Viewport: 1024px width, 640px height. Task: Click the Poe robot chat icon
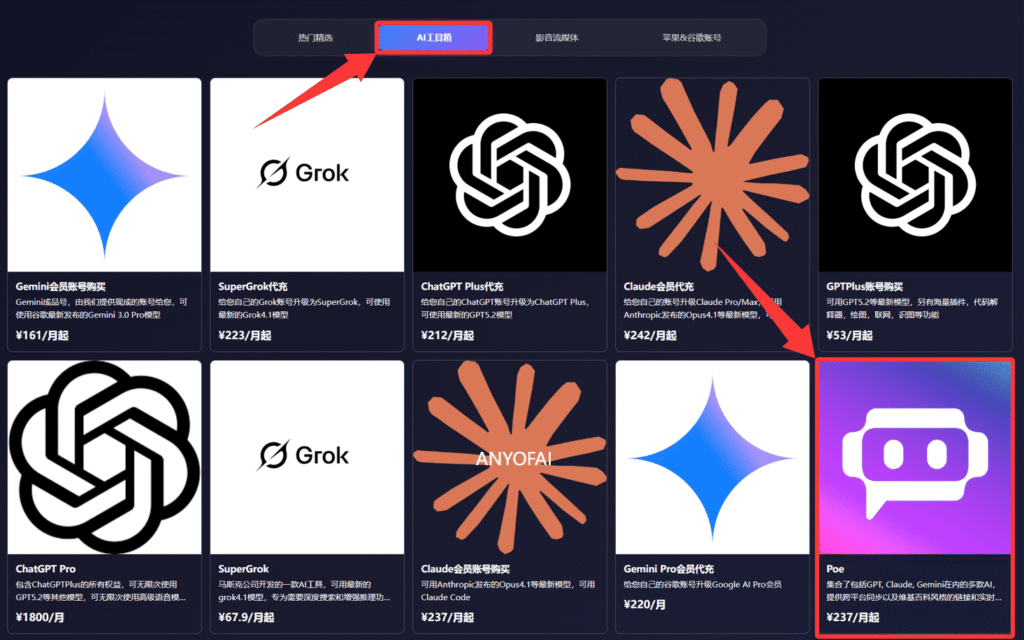click(x=915, y=457)
